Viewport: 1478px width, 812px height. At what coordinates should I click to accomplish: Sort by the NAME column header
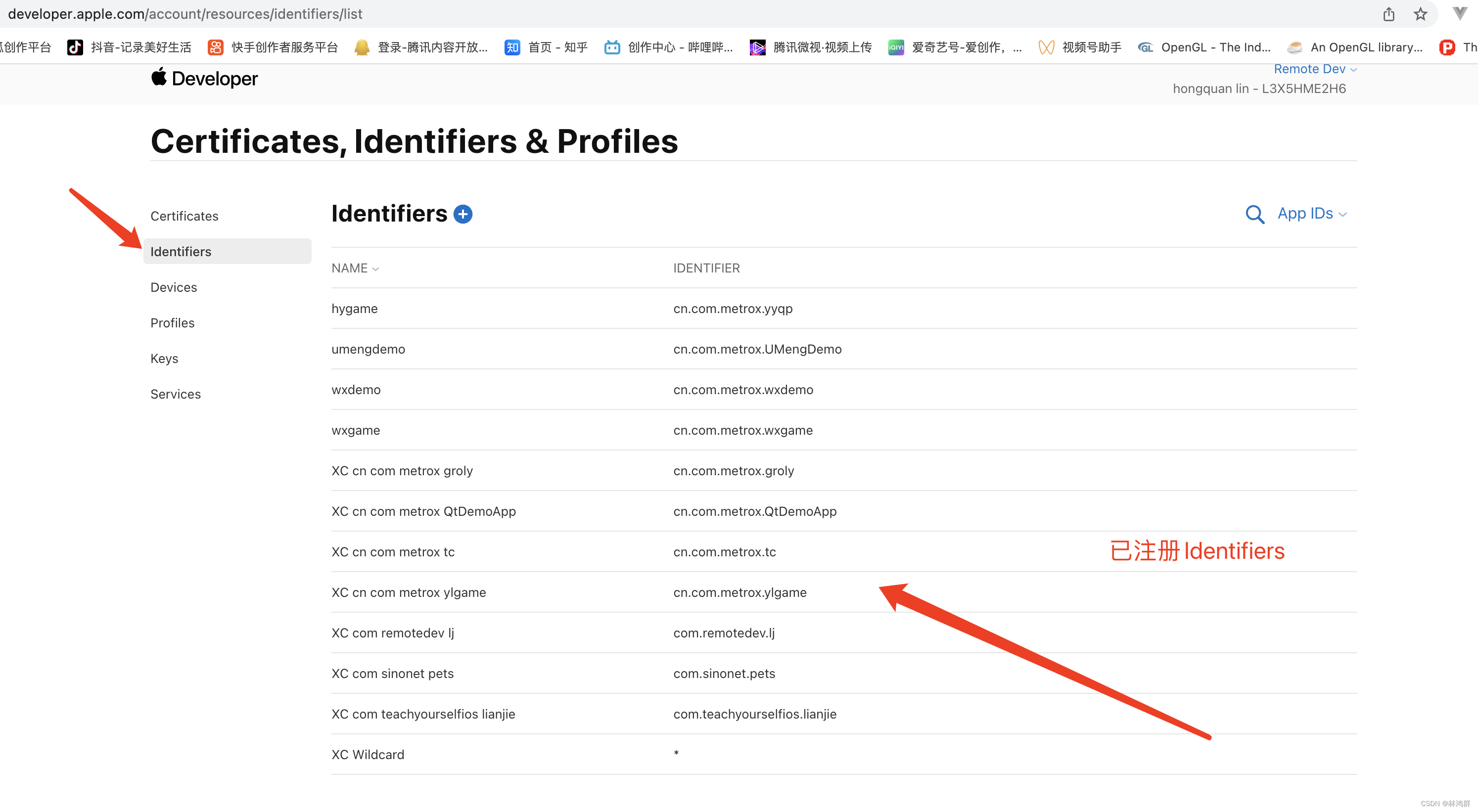coord(355,268)
